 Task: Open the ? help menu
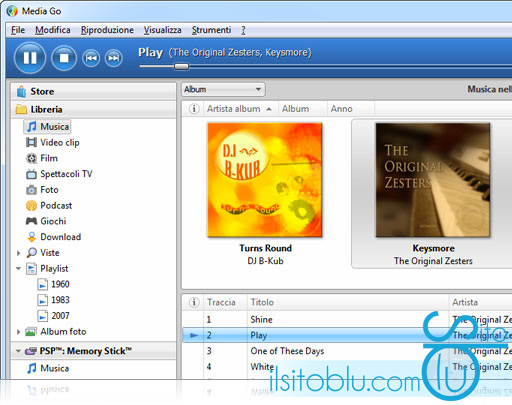pos(243,30)
